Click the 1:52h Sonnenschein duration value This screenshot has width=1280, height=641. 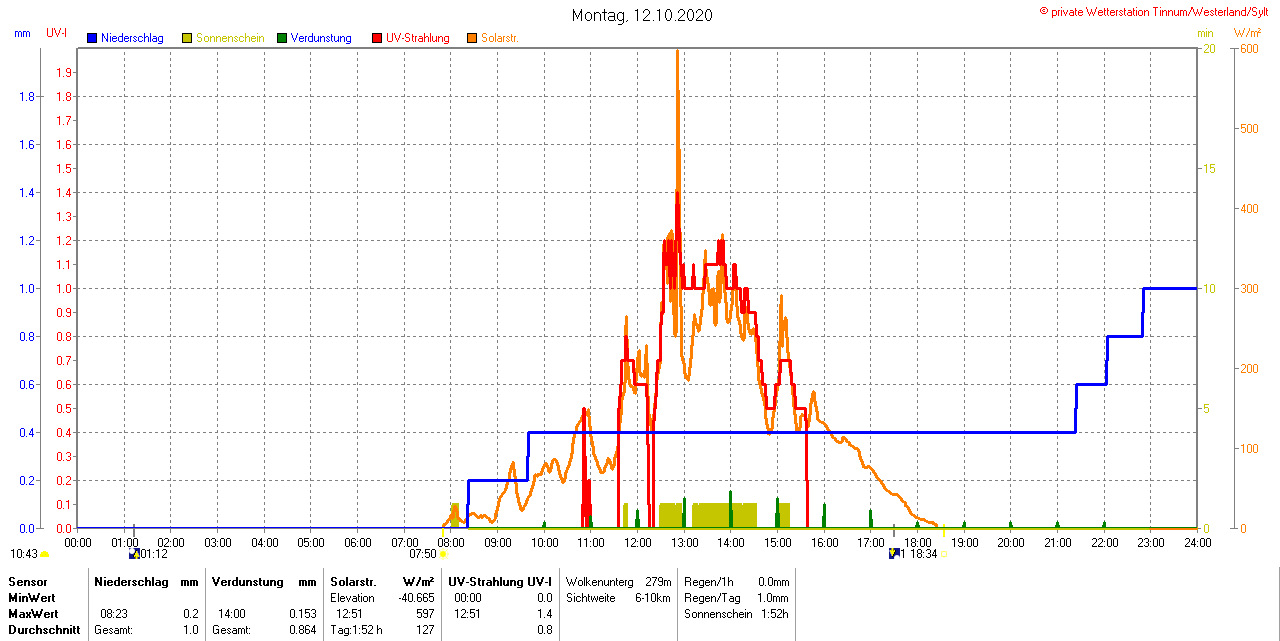click(x=775, y=613)
